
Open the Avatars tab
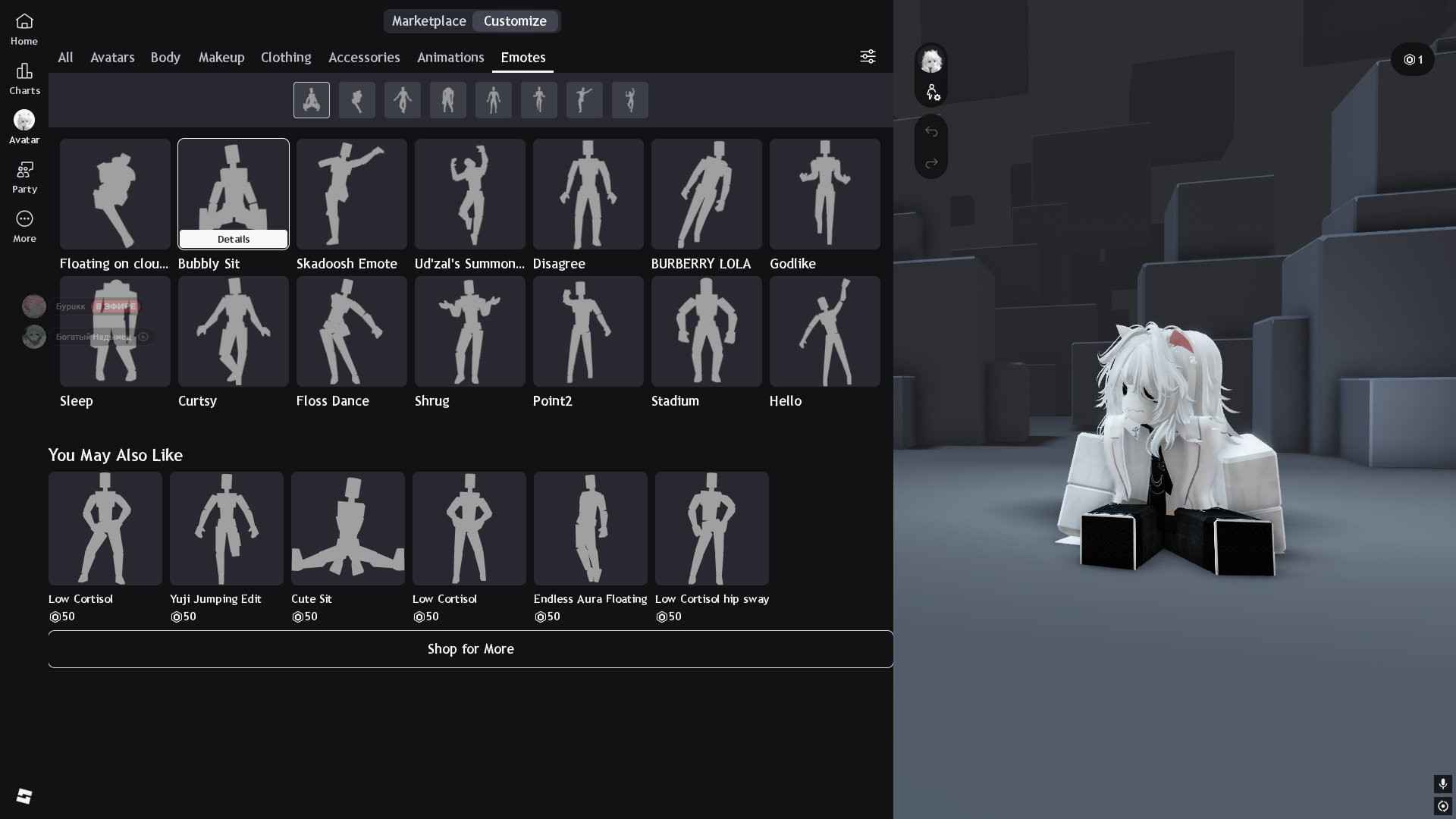(112, 58)
